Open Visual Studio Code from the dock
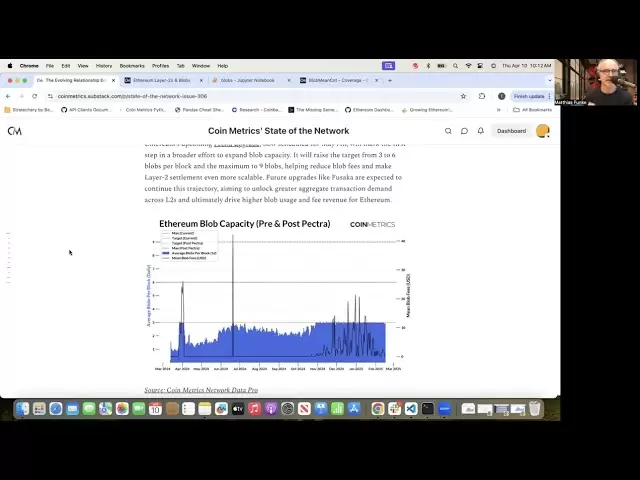The width and height of the screenshot is (640, 480). [411, 409]
